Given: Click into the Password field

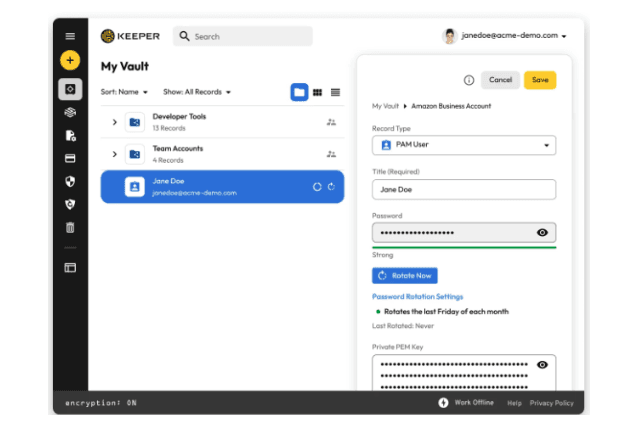Looking at the screenshot, I should [x=464, y=233].
